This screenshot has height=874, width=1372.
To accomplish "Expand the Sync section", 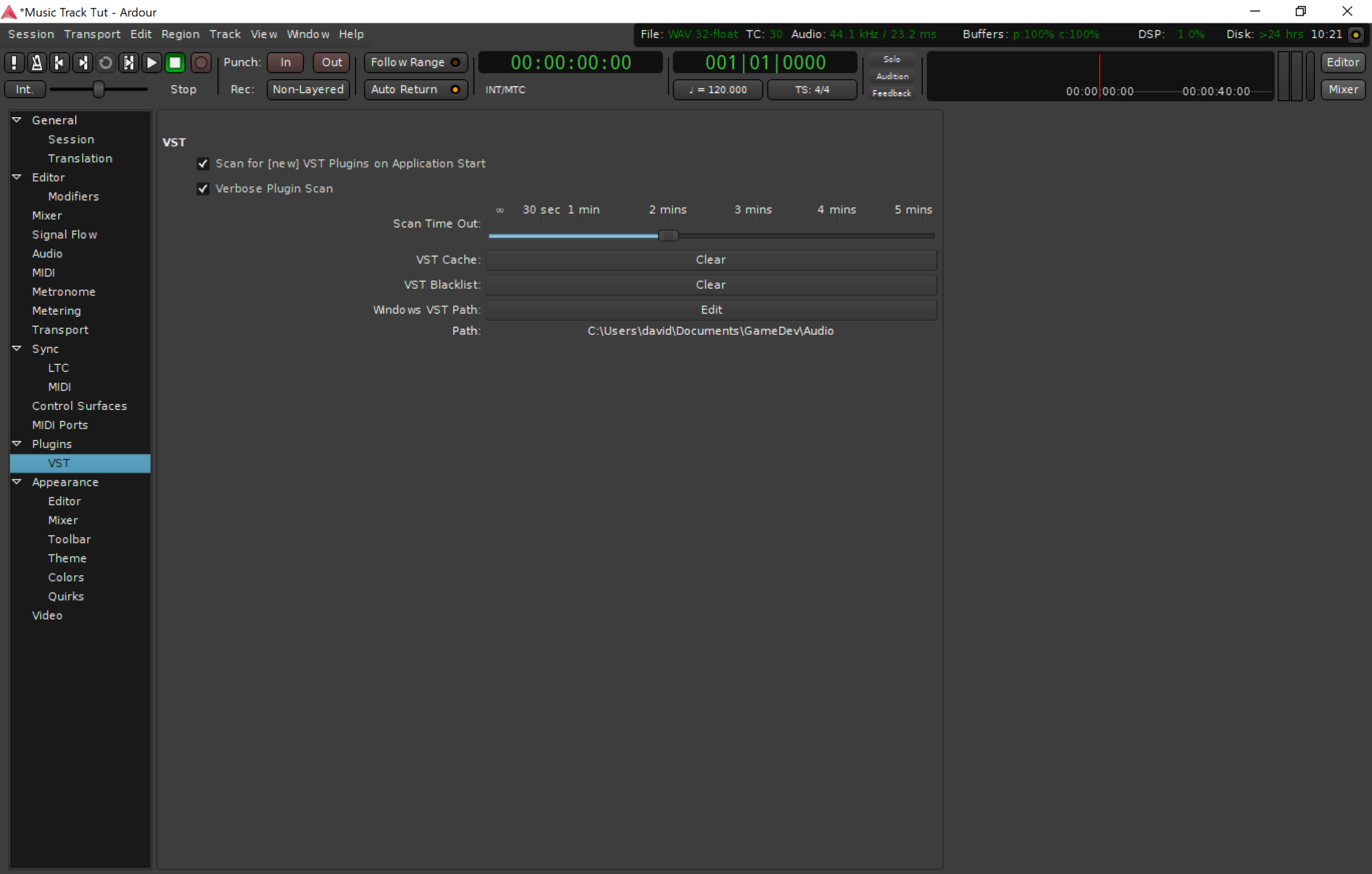I will tap(16, 348).
